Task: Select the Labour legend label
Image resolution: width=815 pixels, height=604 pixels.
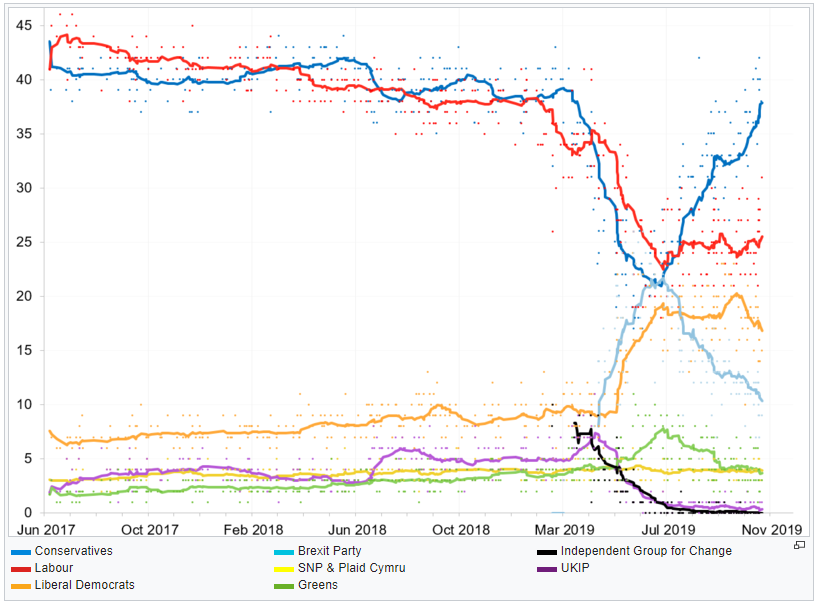Action: click(x=54, y=568)
